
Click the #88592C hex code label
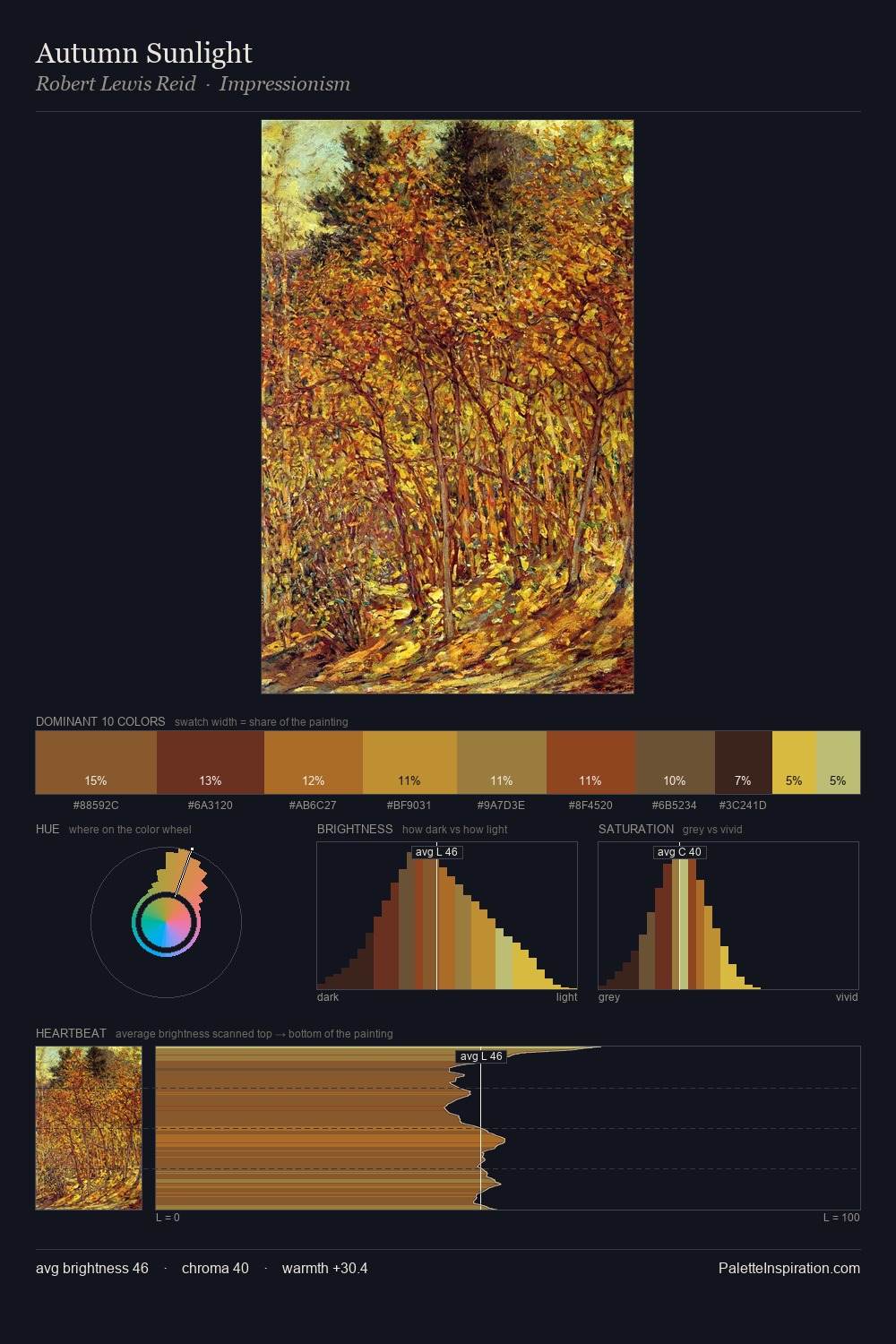[96, 806]
